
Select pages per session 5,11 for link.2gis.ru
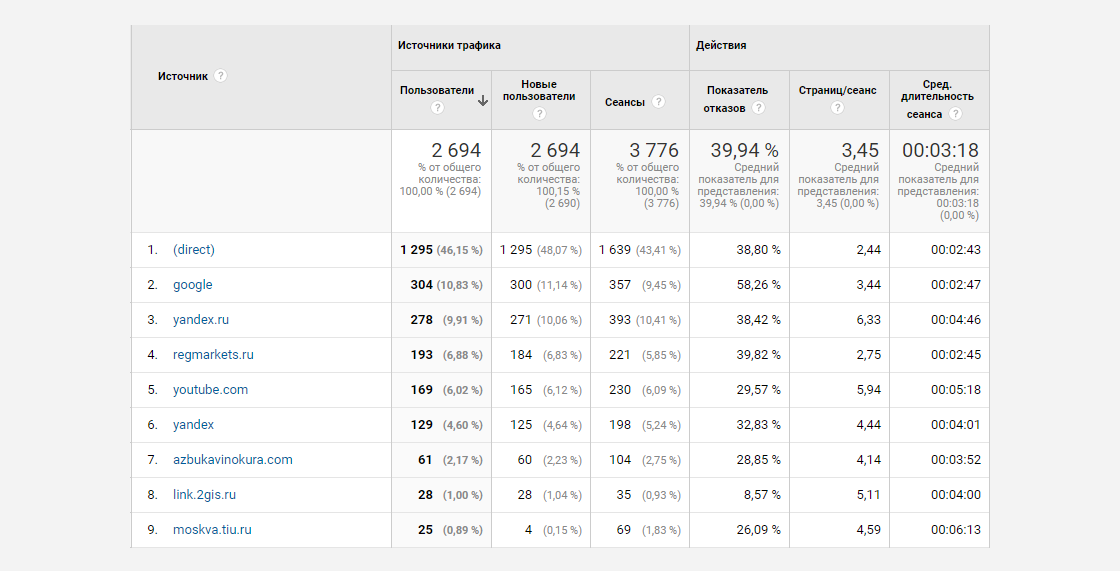tap(869, 495)
